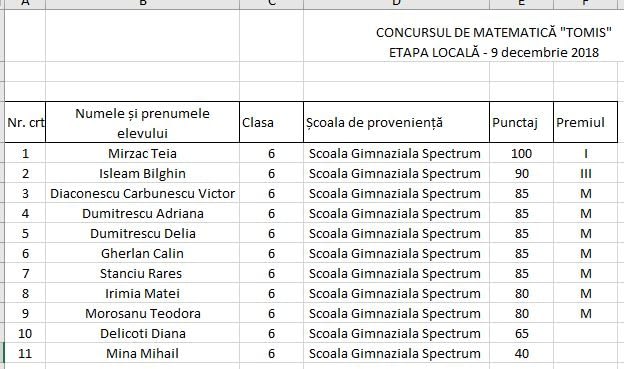
Task: Click the 'Mina Mihail' cell
Action: coord(142,353)
